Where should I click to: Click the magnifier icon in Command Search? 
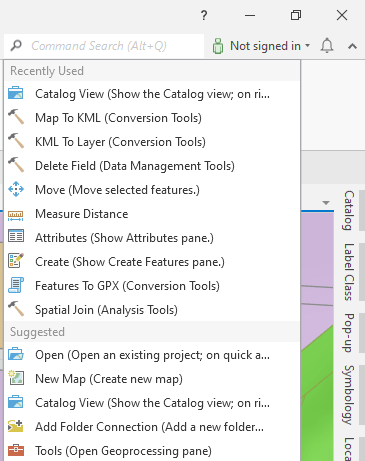coord(16,45)
